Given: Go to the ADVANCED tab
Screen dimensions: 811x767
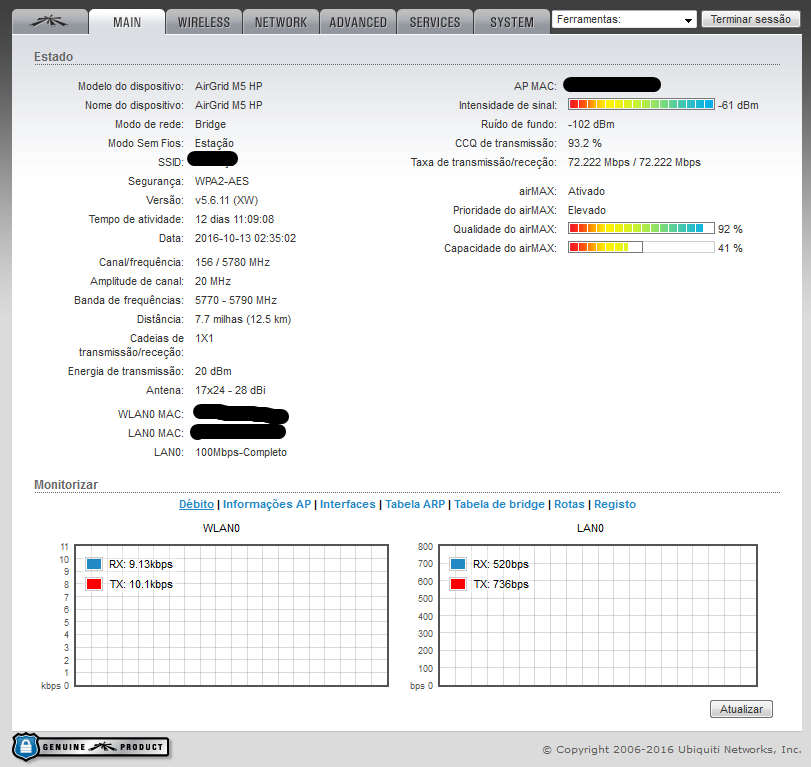Looking at the screenshot, I should tap(358, 22).
